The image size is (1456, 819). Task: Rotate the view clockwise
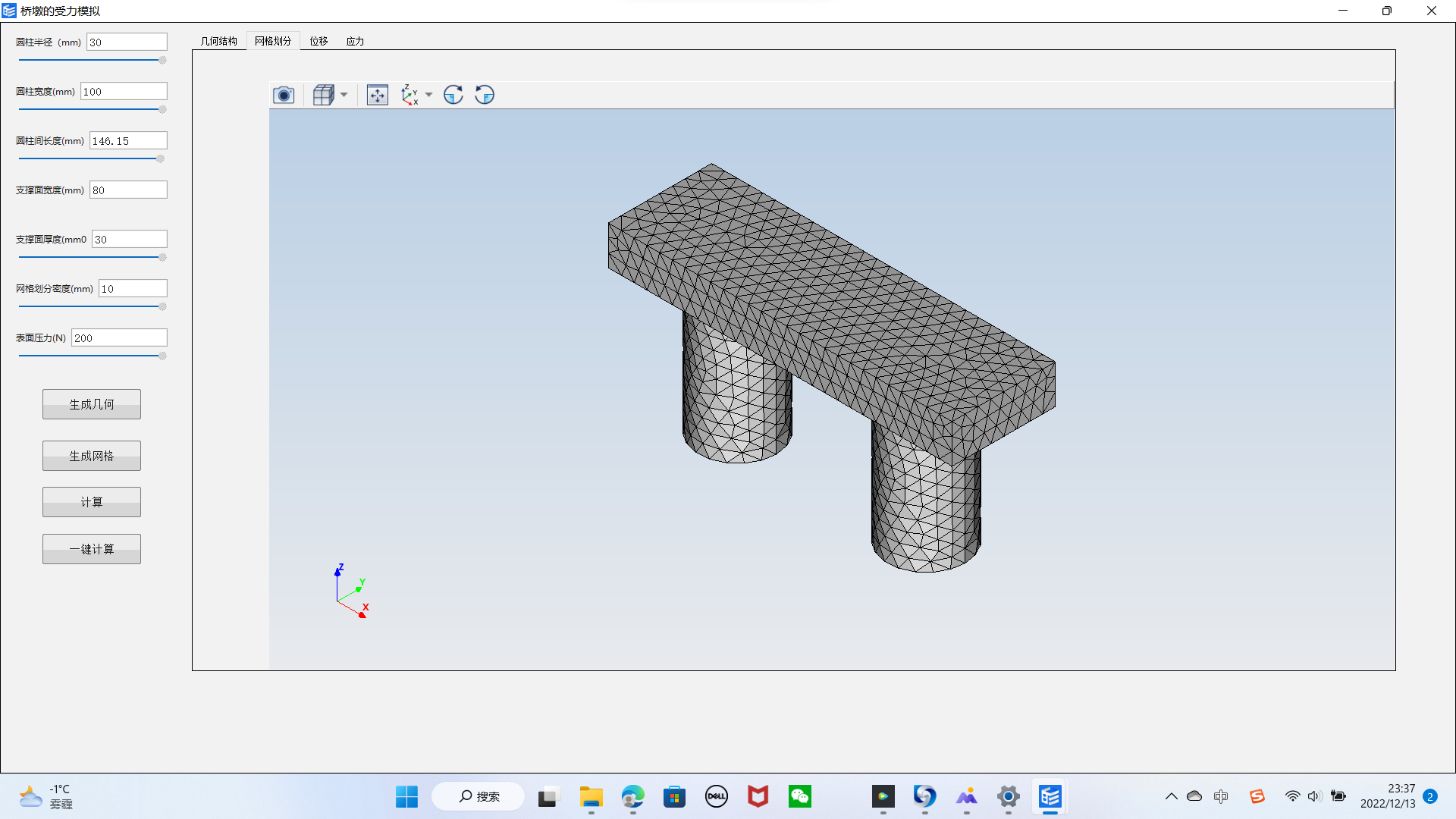[x=453, y=95]
